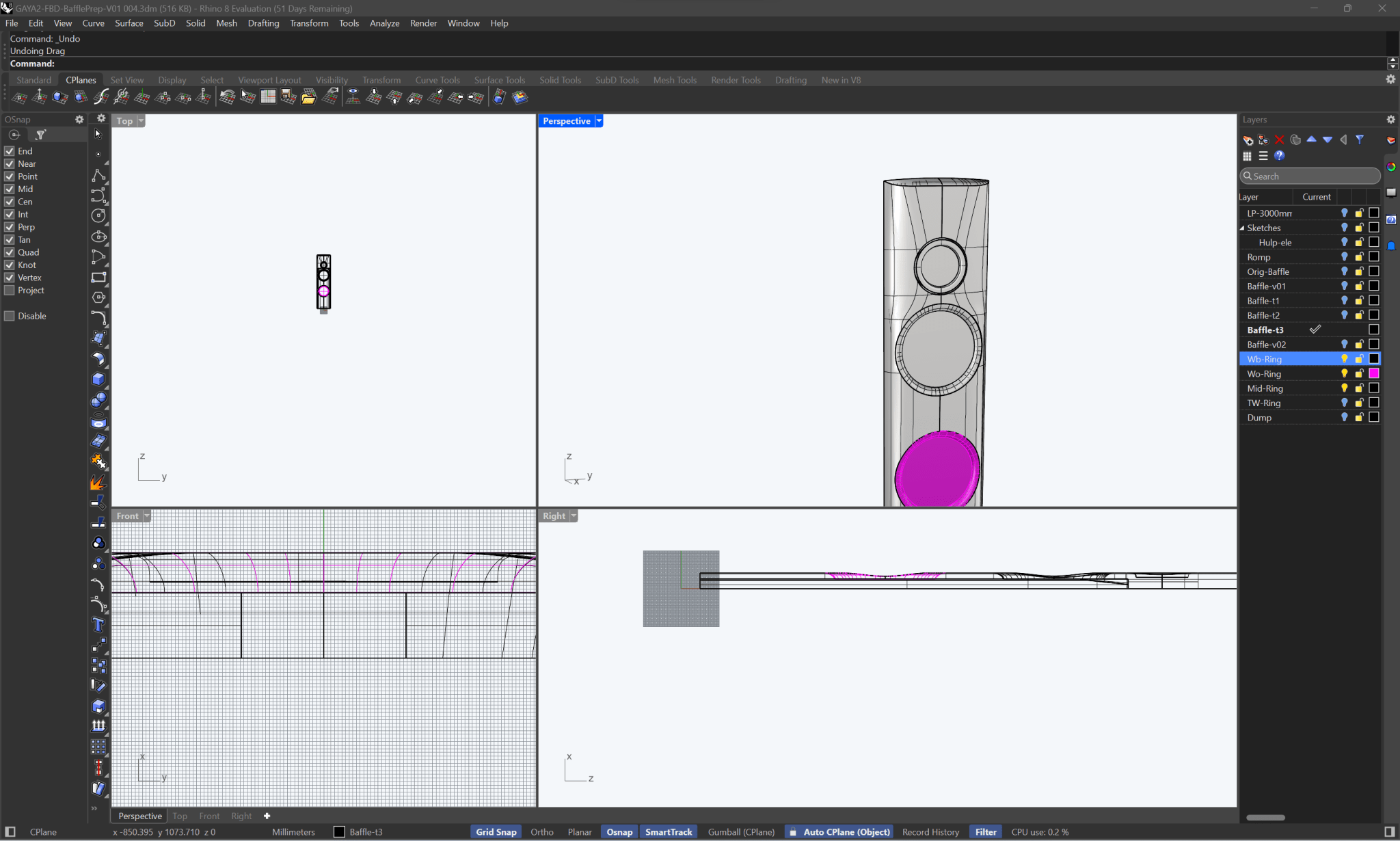The height and width of the screenshot is (841, 1400).
Task: Open the Transform menu
Action: pos(309,23)
